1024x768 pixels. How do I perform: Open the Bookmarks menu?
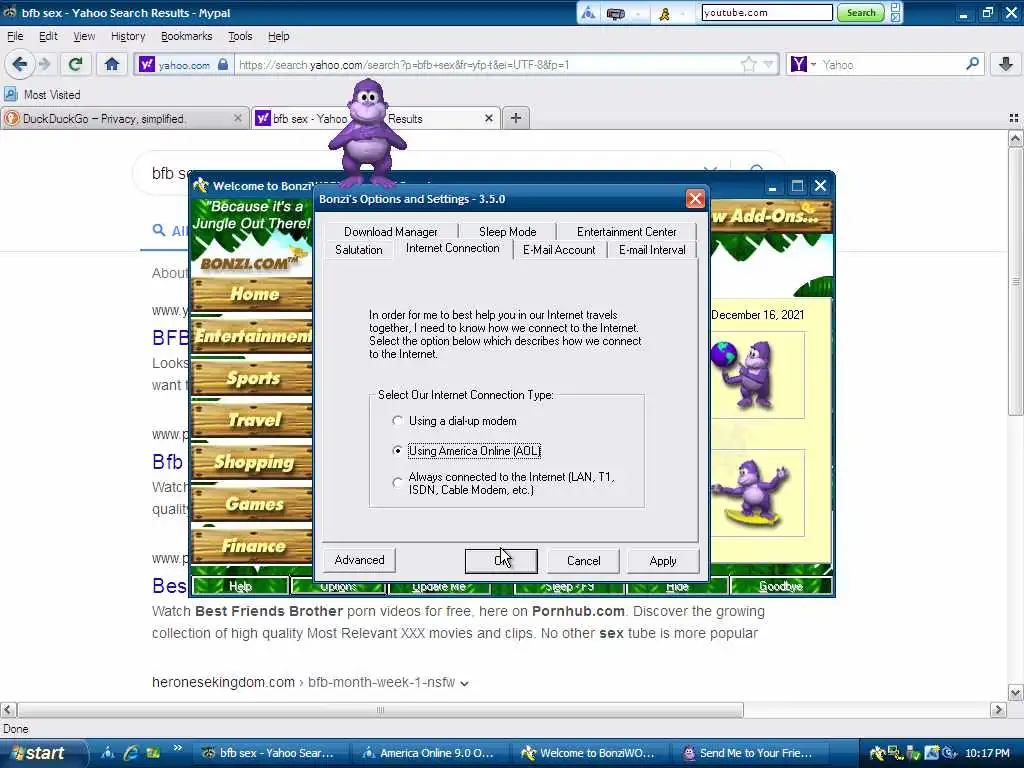tap(186, 36)
